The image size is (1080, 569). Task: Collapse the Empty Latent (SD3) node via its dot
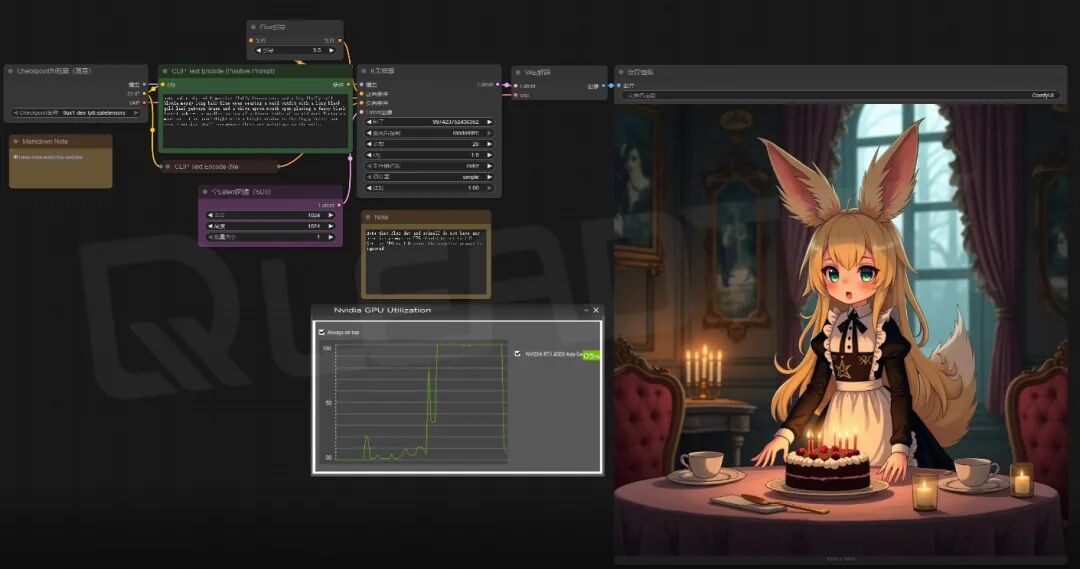coord(205,192)
